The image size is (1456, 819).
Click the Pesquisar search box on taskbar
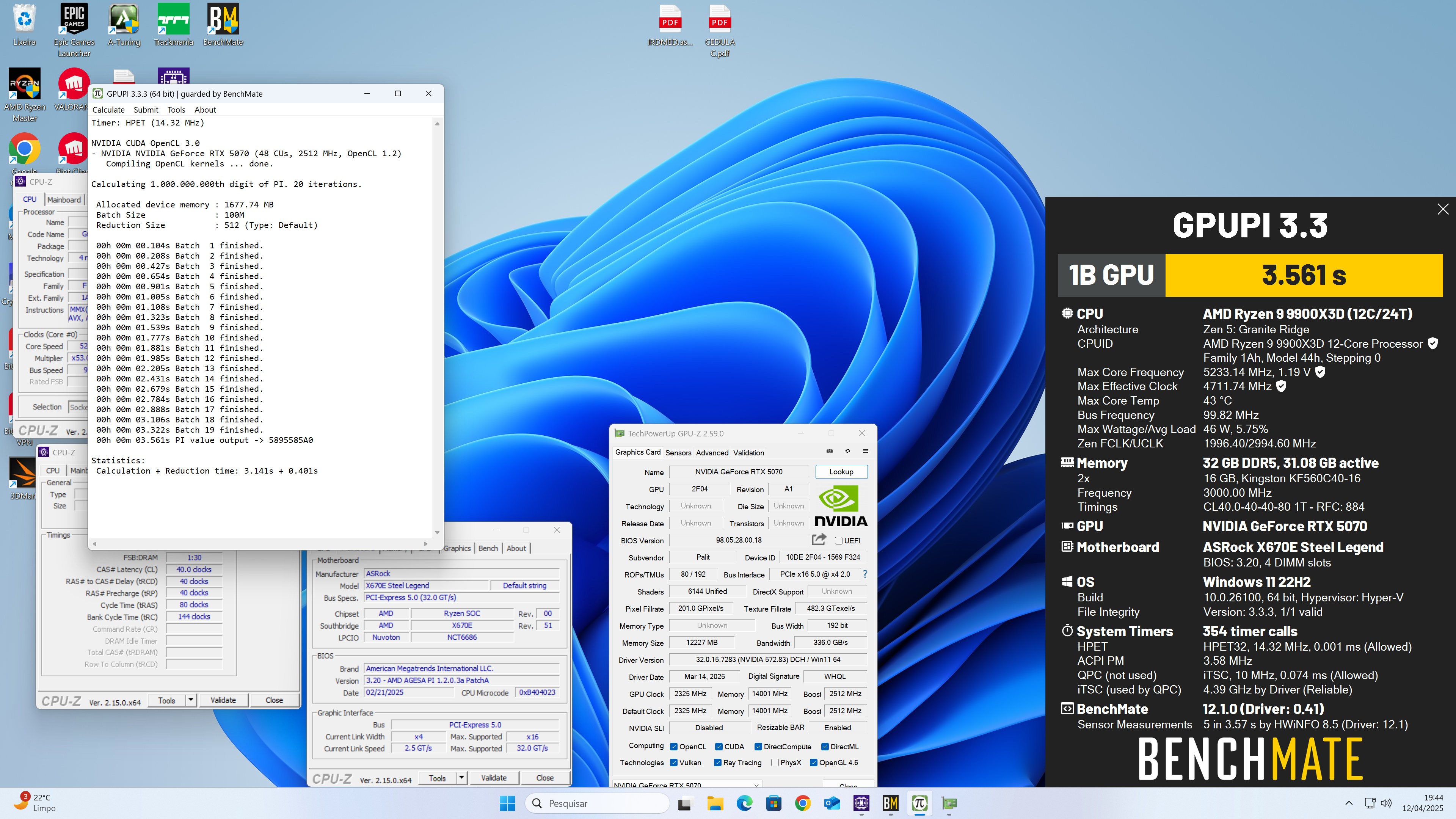pyautogui.click(x=598, y=803)
